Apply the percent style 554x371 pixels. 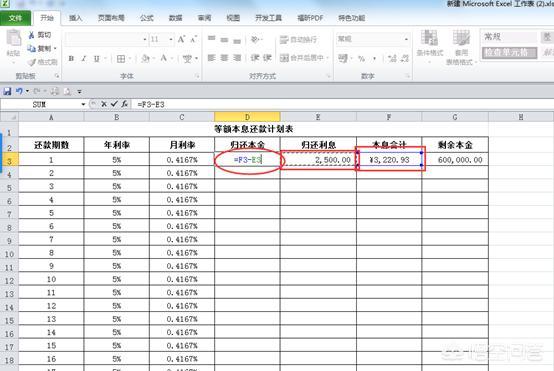click(x=361, y=58)
